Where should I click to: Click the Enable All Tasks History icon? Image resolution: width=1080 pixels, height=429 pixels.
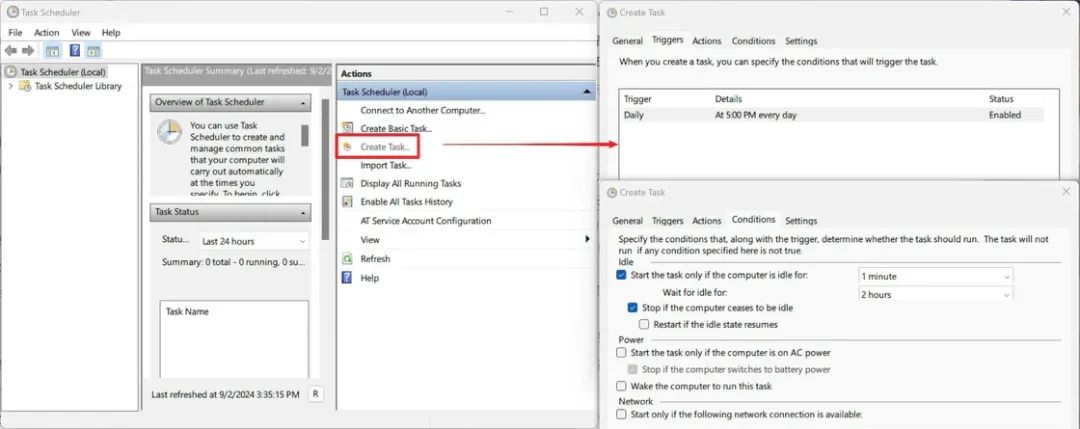point(348,202)
